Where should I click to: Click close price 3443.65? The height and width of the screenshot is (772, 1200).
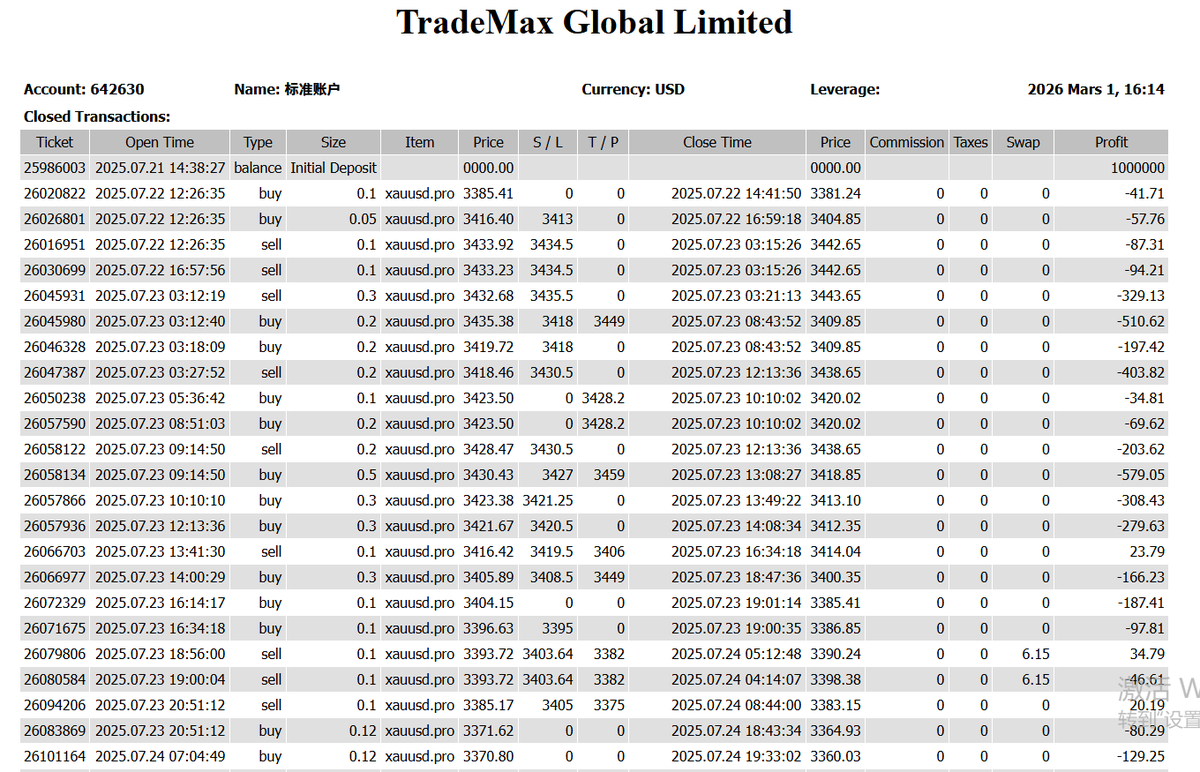[x=835, y=296]
